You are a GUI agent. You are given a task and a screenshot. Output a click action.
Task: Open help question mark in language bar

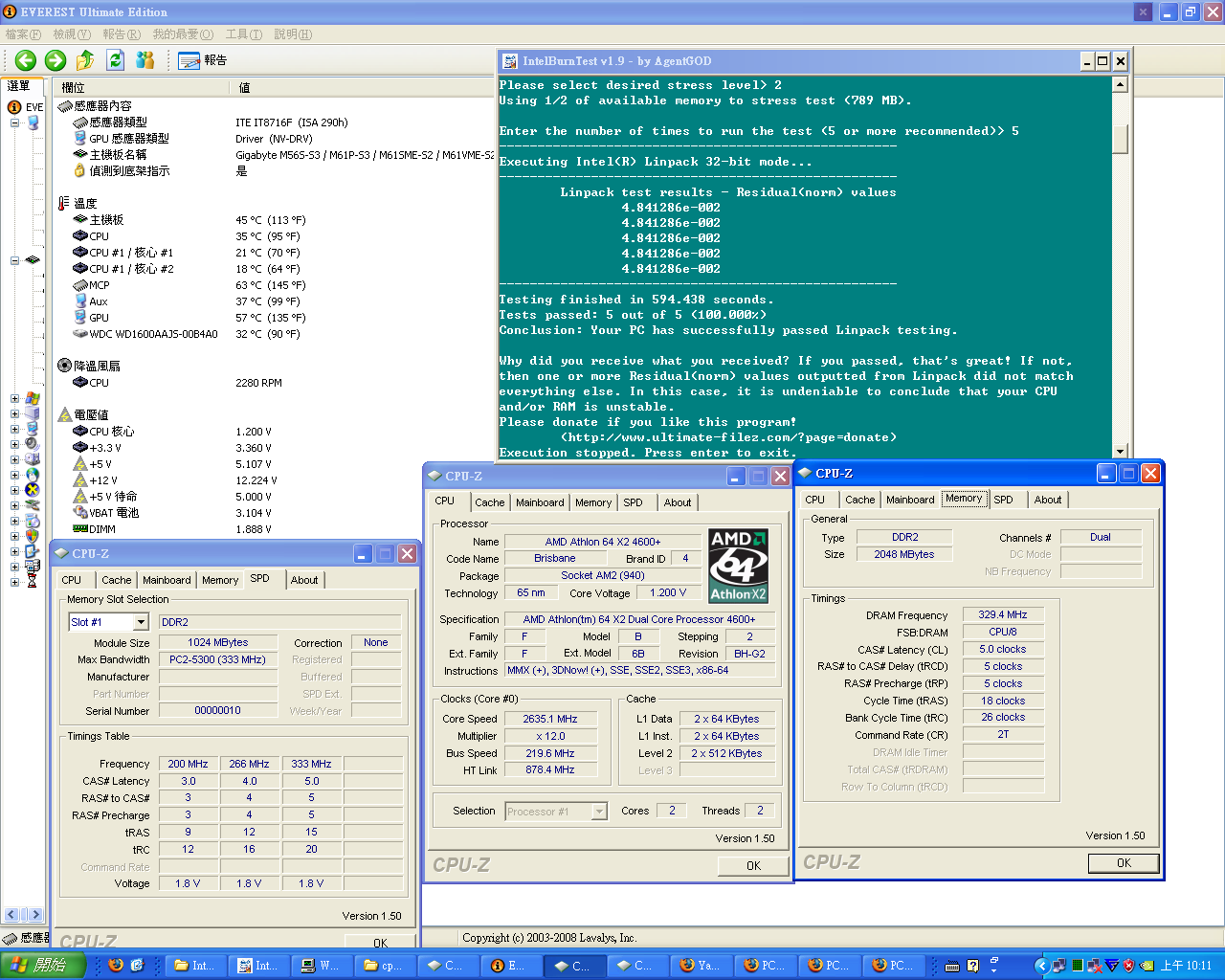pos(973,966)
